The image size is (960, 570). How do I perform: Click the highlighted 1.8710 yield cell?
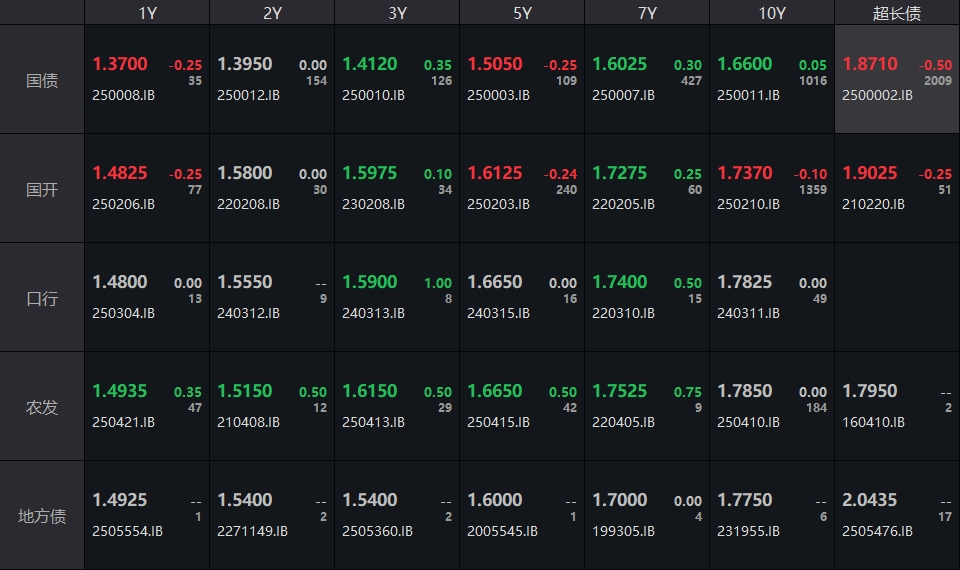(870, 64)
